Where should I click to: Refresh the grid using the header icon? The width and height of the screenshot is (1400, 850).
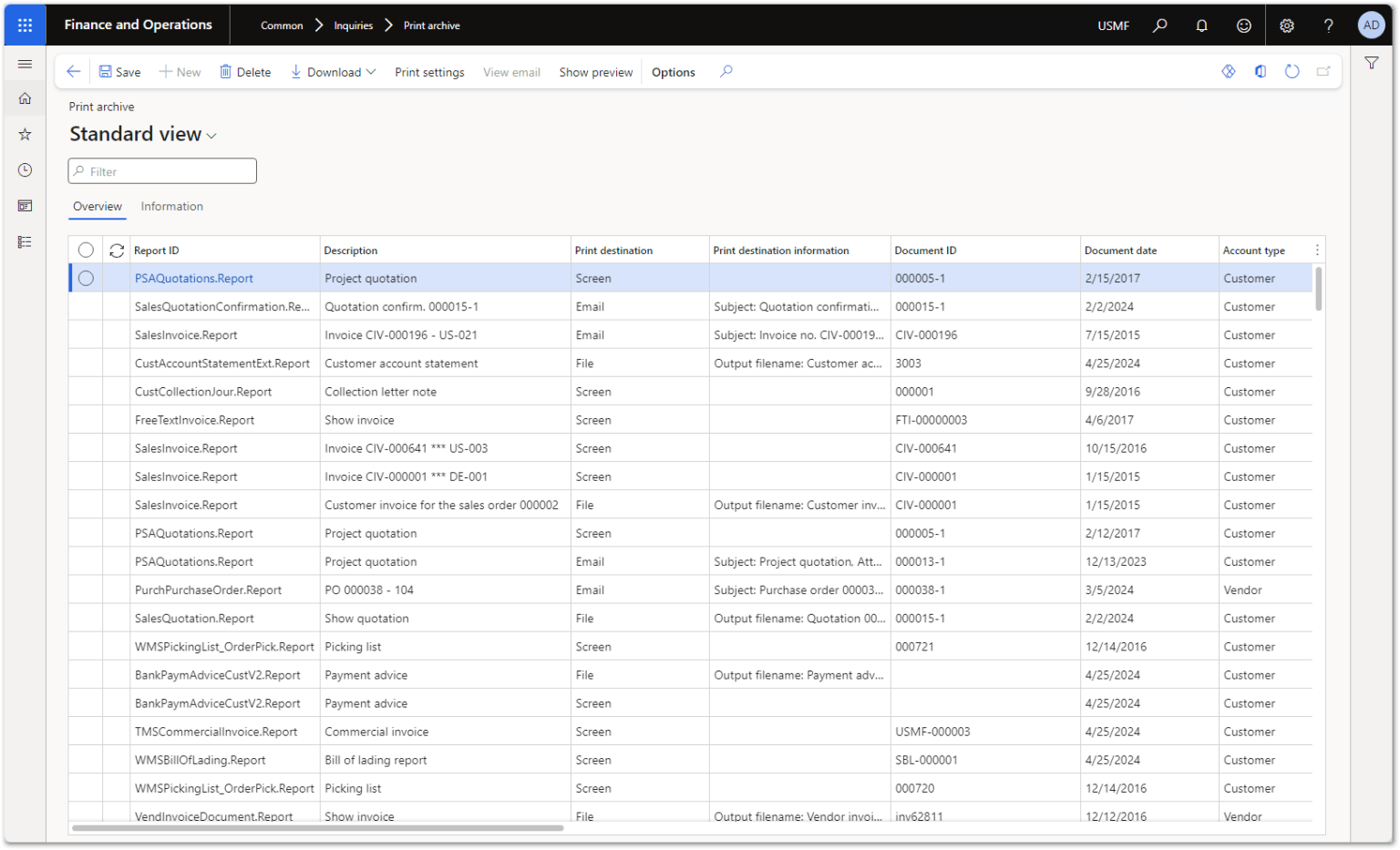point(117,251)
